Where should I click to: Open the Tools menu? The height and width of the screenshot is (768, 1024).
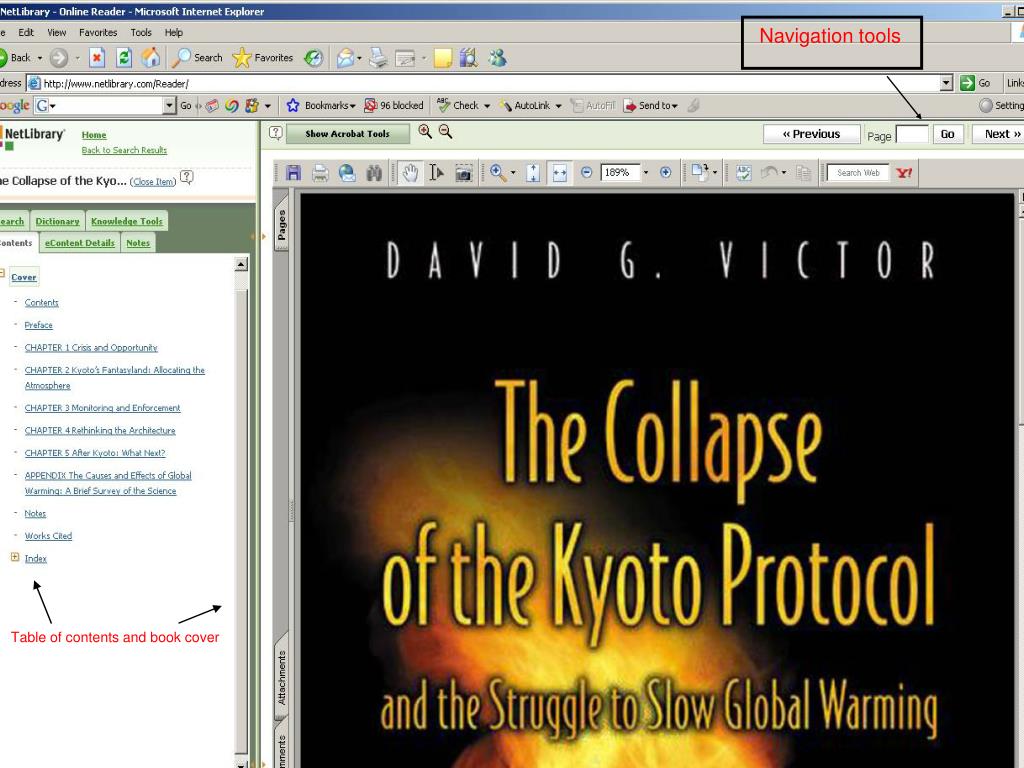point(140,32)
